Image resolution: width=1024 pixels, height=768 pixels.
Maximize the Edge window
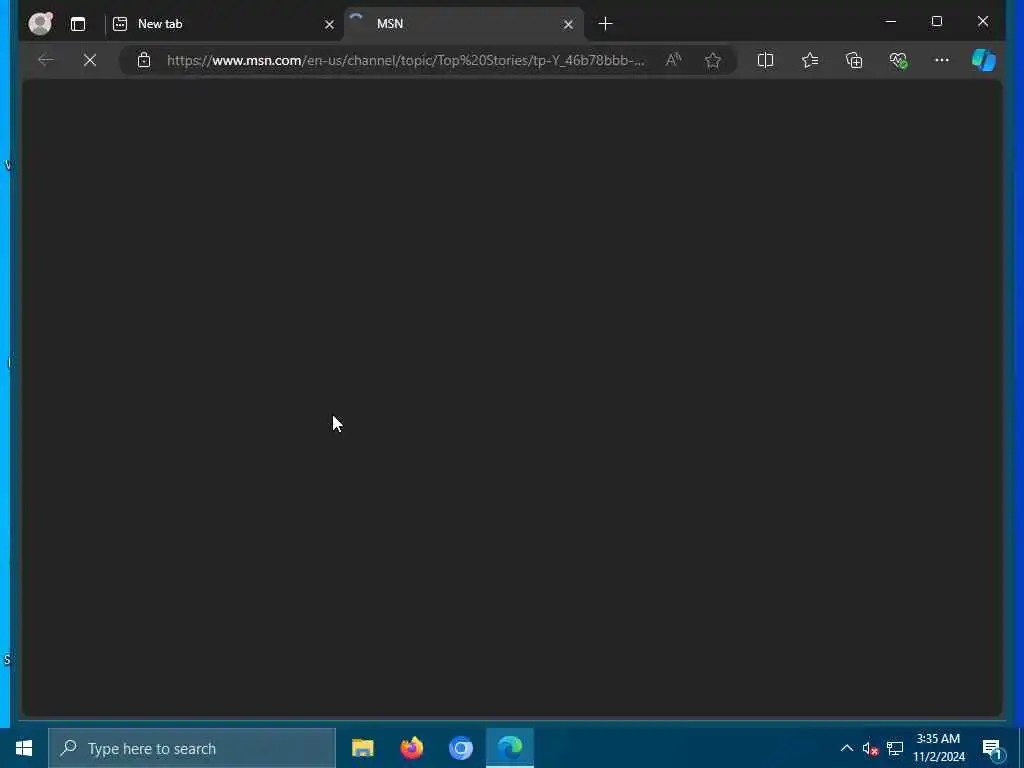[x=936, y=22]
